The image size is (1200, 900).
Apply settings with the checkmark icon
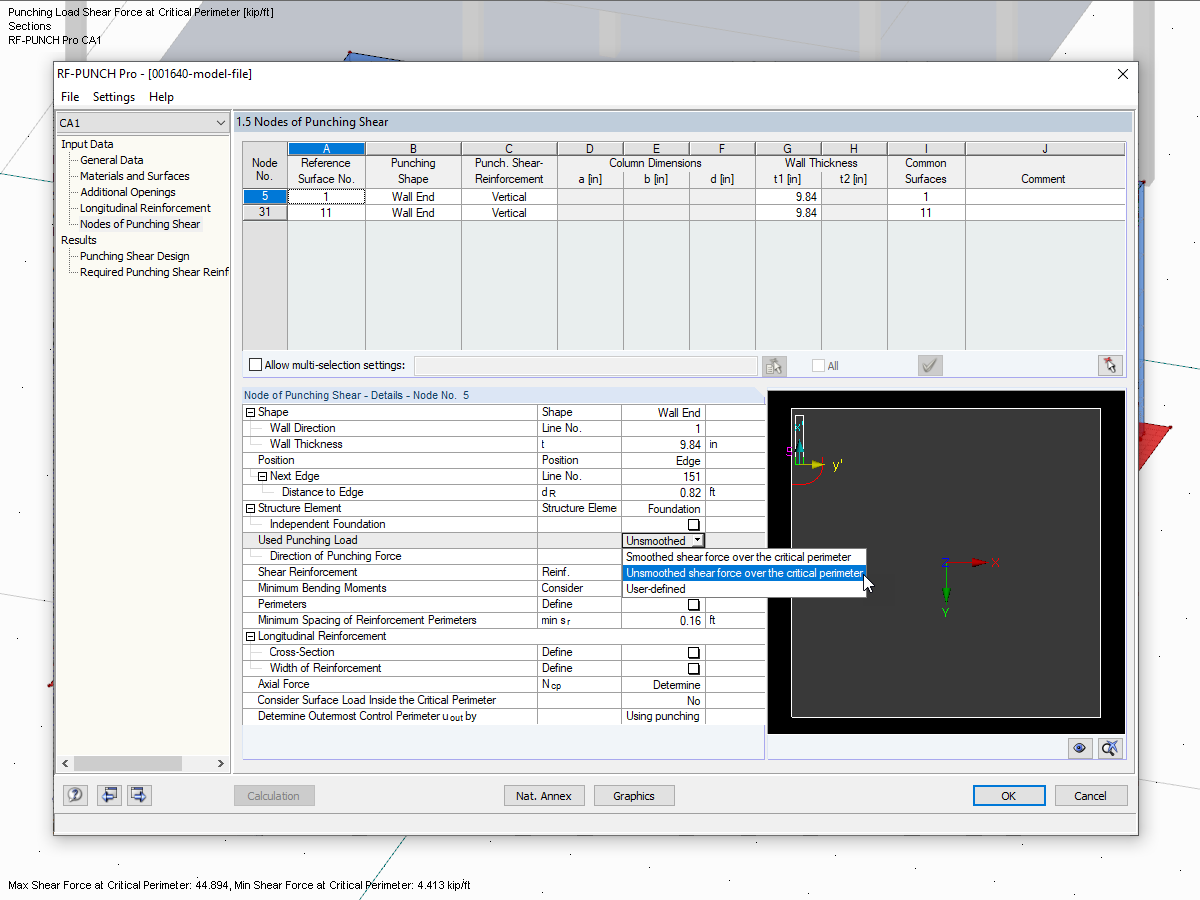pos(930,365)
